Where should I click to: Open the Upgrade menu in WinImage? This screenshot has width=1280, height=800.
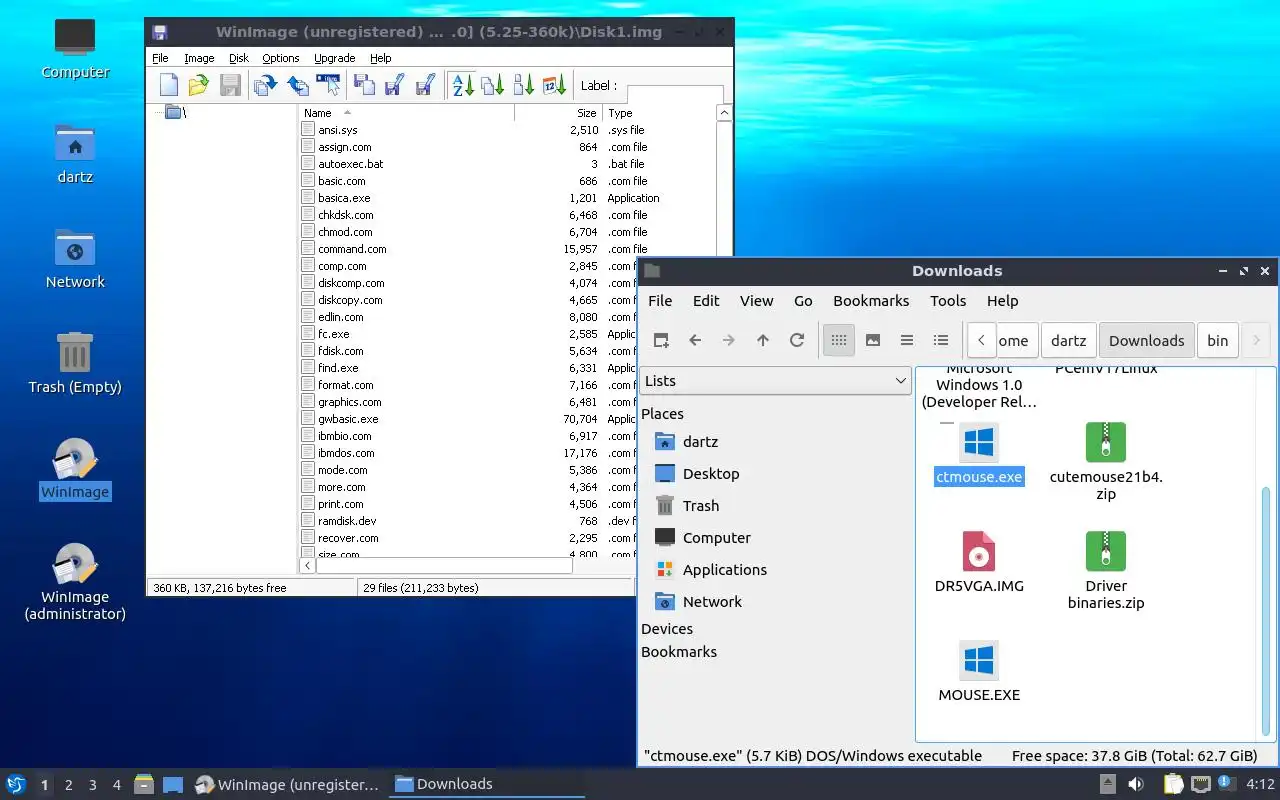click(334, 58)
